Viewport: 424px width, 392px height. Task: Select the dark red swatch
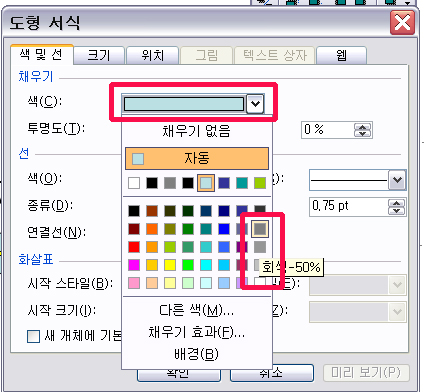pyautogui.click(x=134, y=229)
